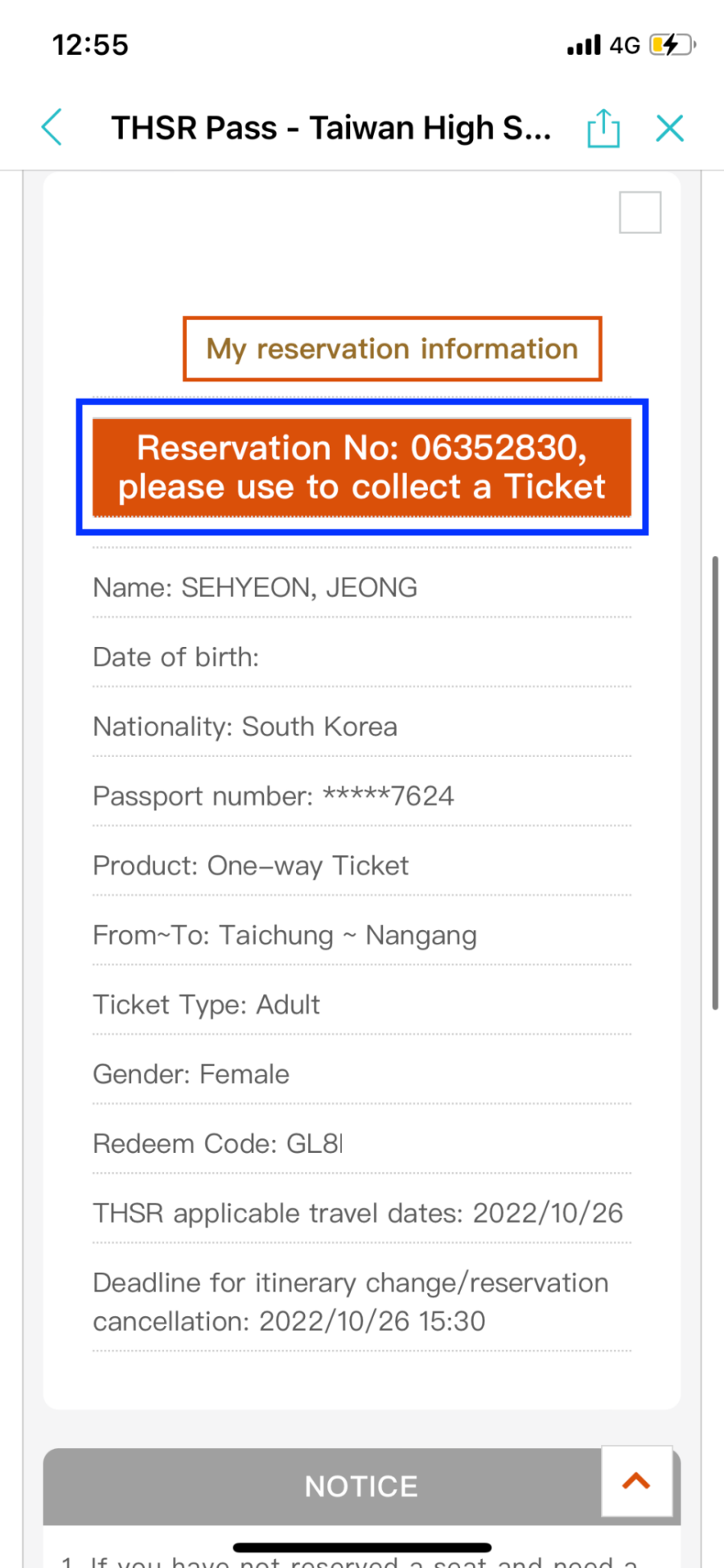This screenshot has height=1568, width=724.
Task: Check the empty checkbox on reservation card
Action: coord(640,212)
